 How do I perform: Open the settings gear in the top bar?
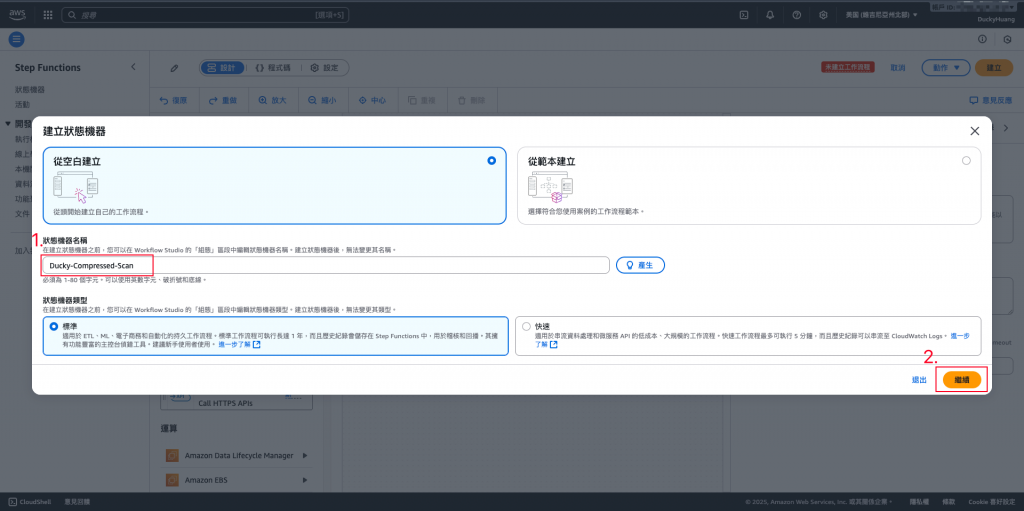pyautogui.click(x=824, y=14)
